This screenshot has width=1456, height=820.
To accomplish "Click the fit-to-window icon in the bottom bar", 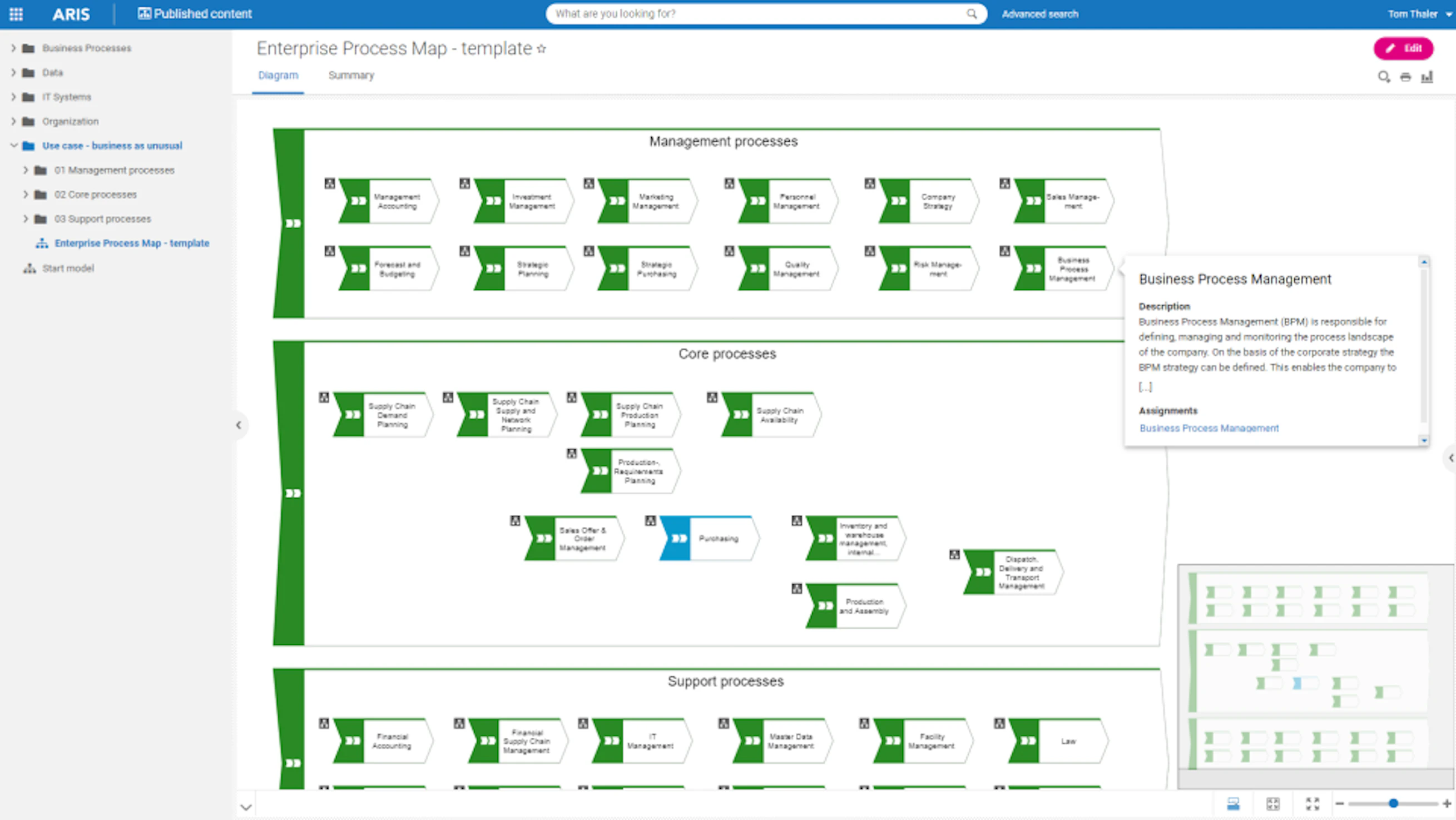I will click(x=1274, y=803).
